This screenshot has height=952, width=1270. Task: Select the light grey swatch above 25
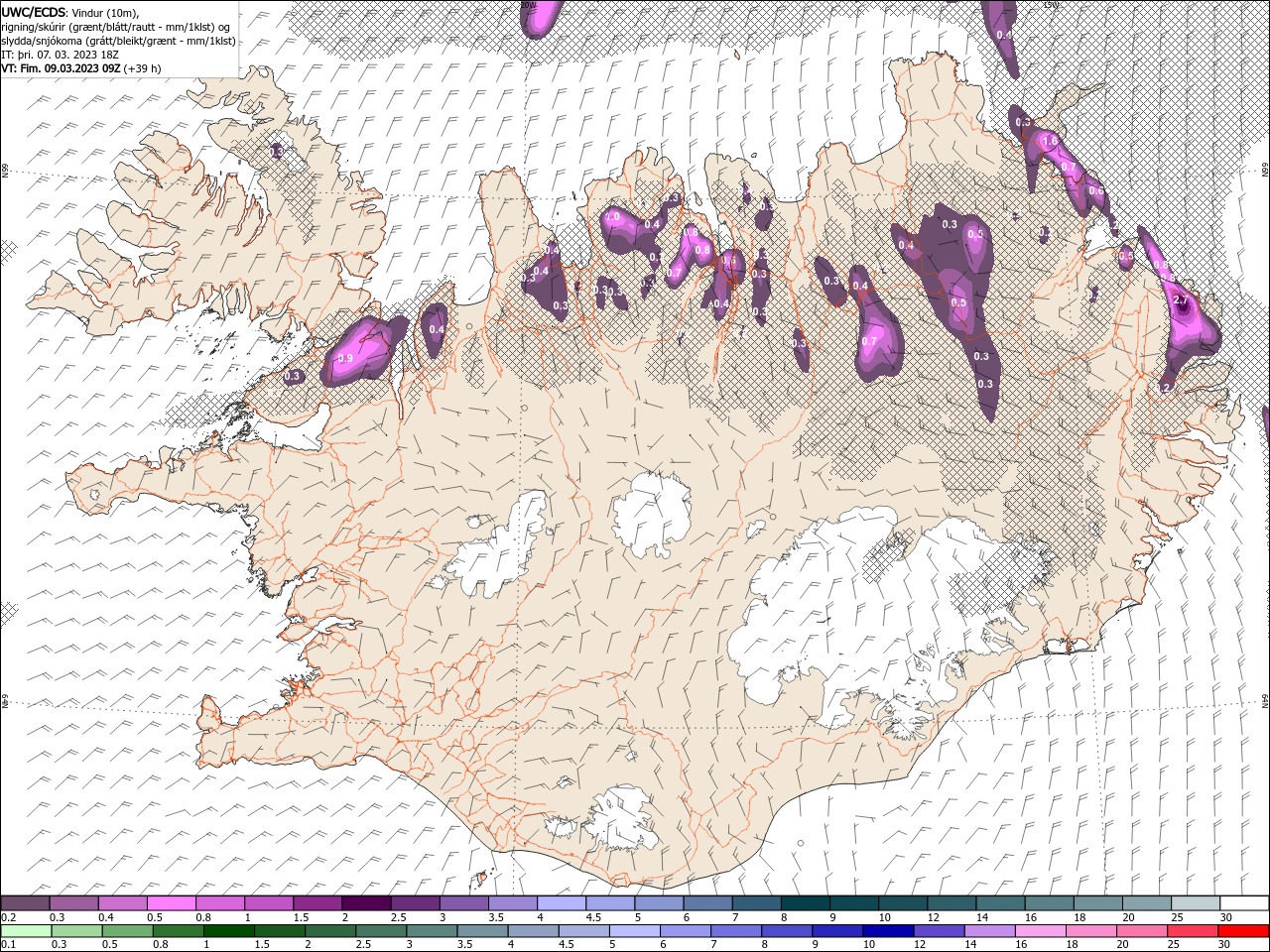1196,903
